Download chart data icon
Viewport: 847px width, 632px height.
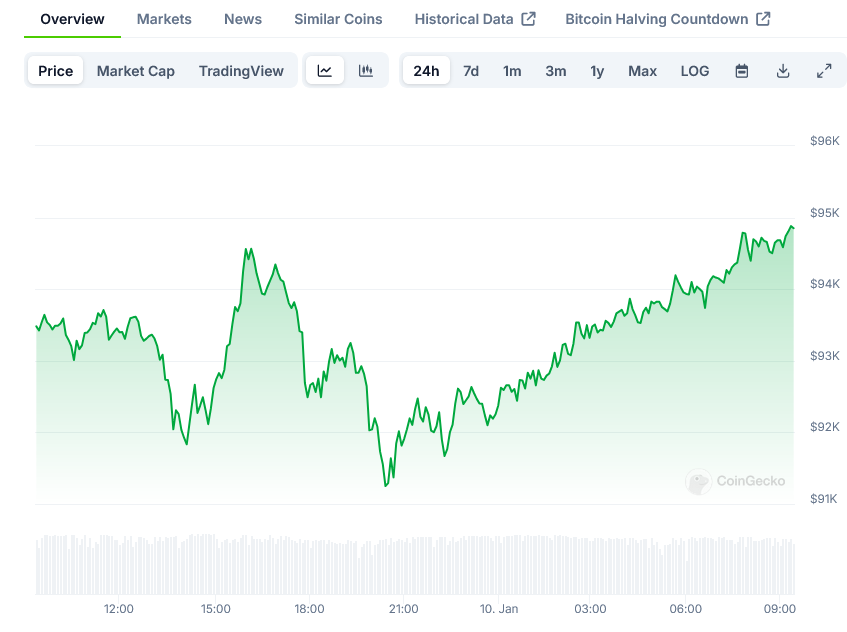(783, 71)
